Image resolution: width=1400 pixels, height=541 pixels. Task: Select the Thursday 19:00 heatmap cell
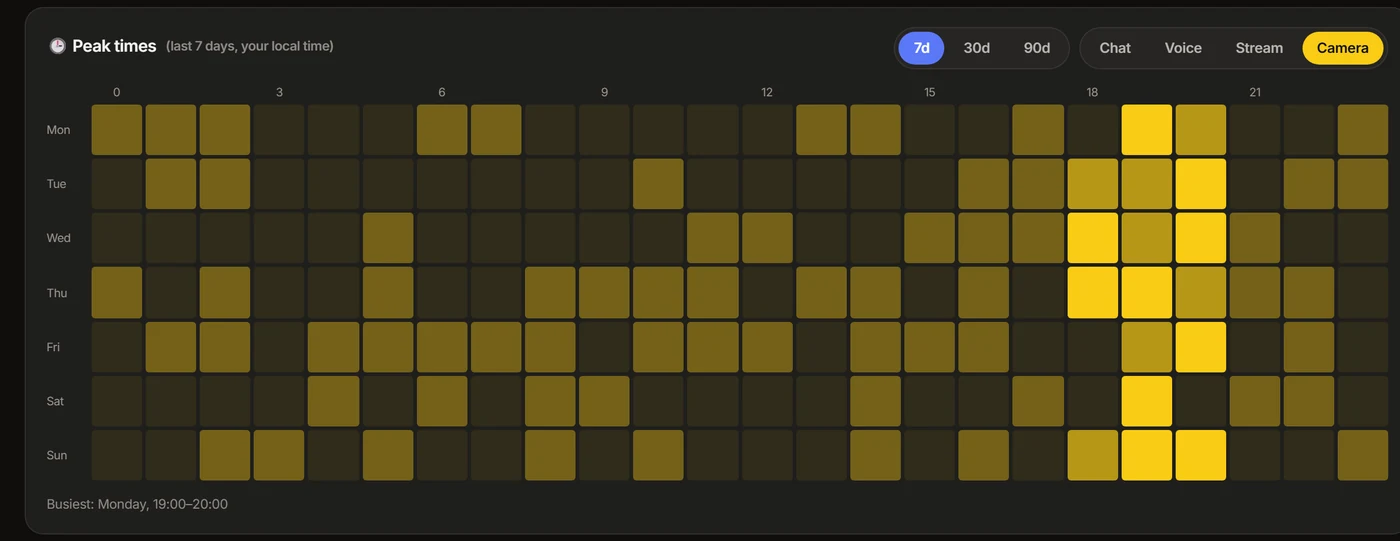pyautogui.click(x=1147, y=293)
